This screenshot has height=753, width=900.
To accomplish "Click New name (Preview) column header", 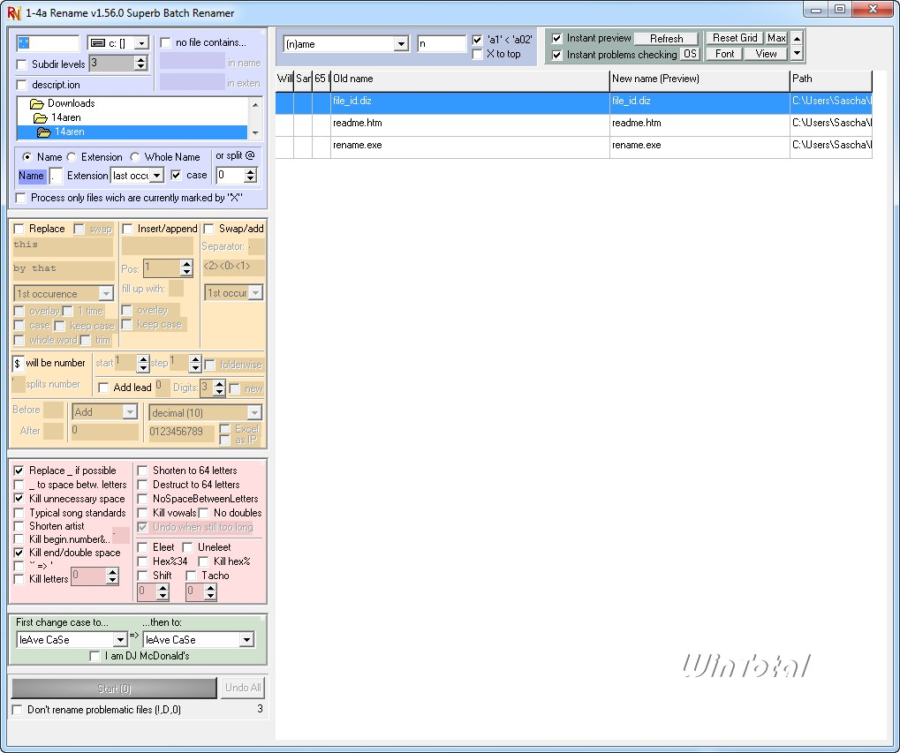I will [x=699, y=79].
